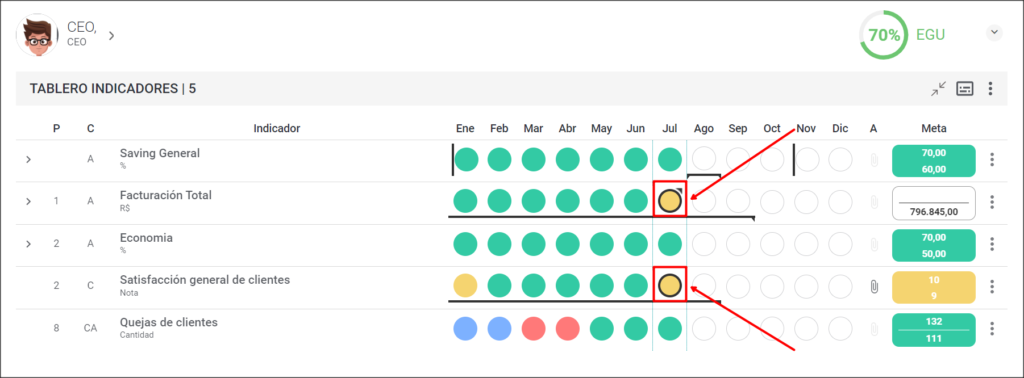This screenshot has width=1024, height=378.
Task: Click the Dic month column header
Action: pyautogui.click(x=840, y=129)
